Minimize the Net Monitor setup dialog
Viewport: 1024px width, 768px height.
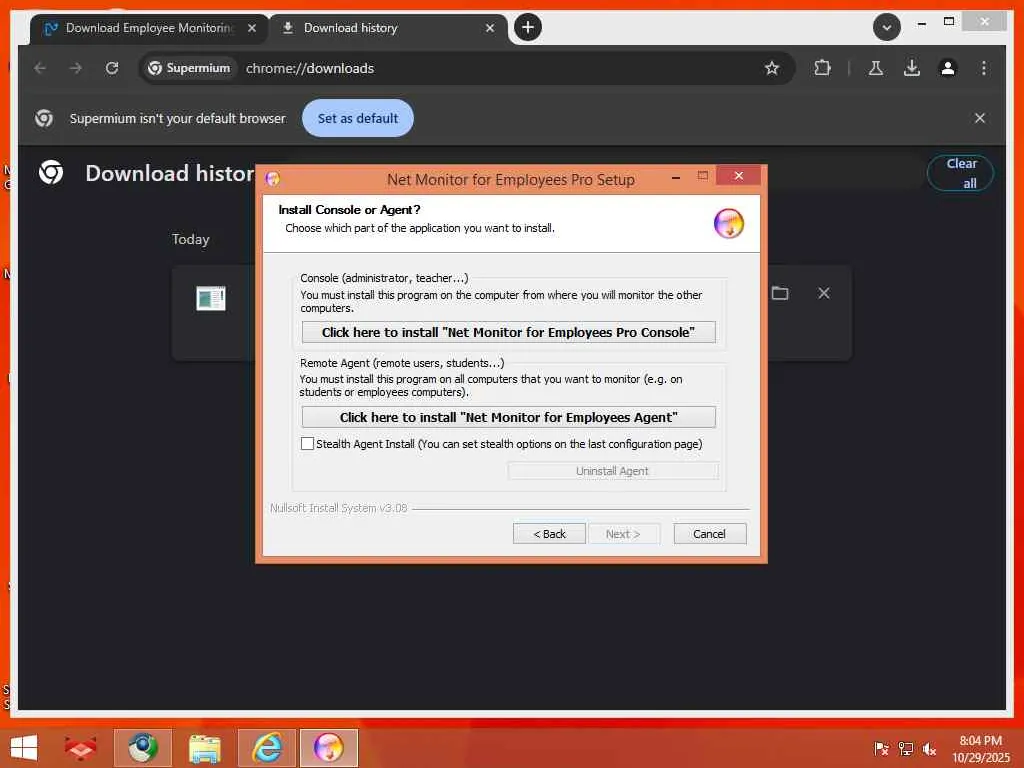[x=675, y=177]
